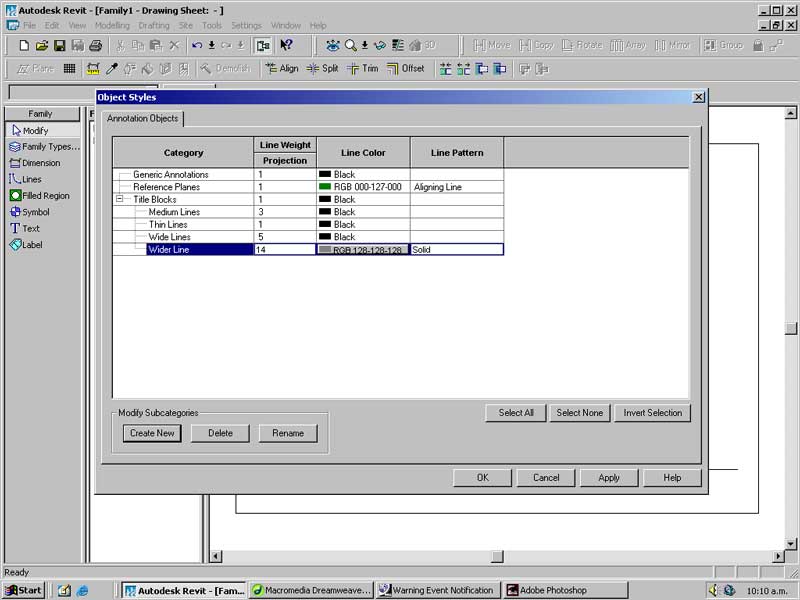Click the Family panel header tab
This screenshot has height=600, width=800.
pos(40,114)
